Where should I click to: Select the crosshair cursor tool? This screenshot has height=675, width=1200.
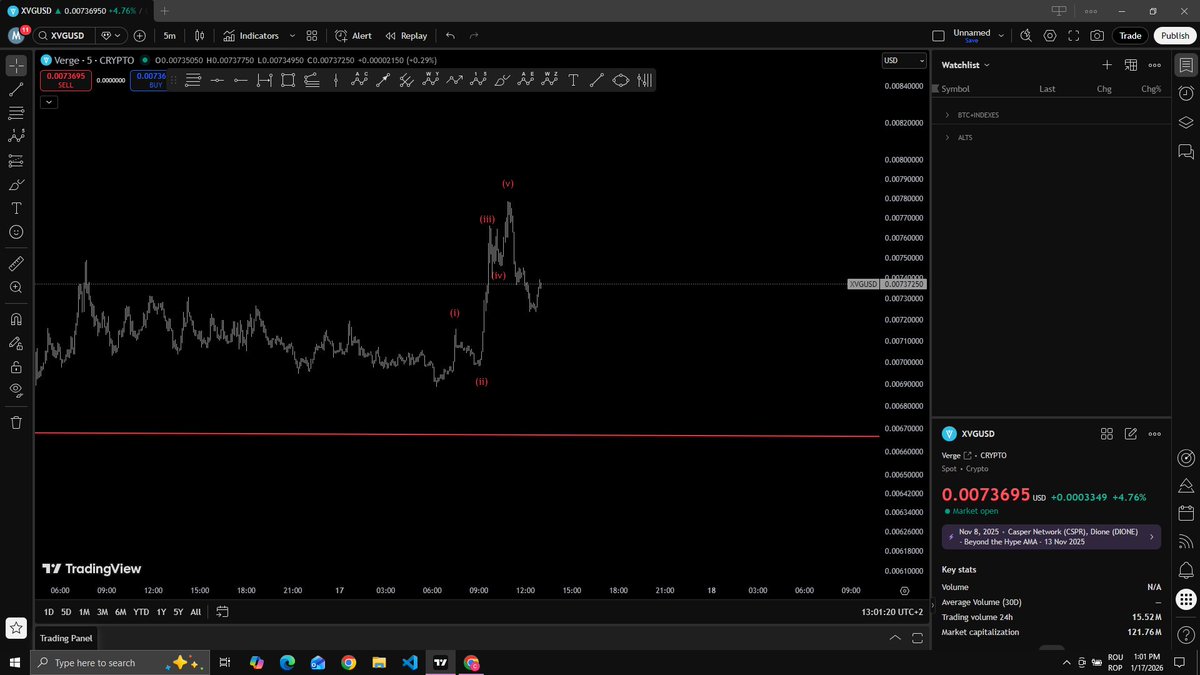(16, 66)
